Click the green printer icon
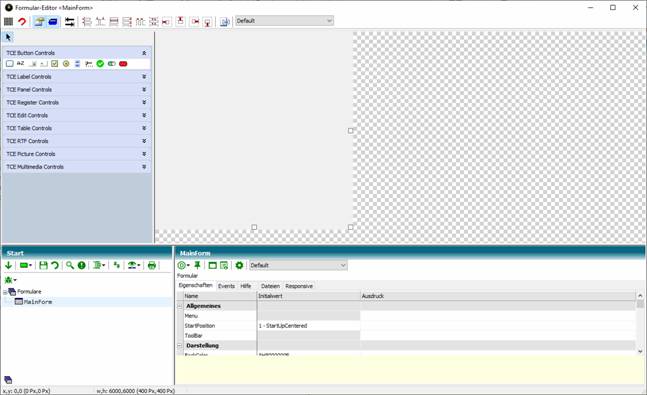The height and width of the screenshot is (395, 647). [x=152, y=265]
